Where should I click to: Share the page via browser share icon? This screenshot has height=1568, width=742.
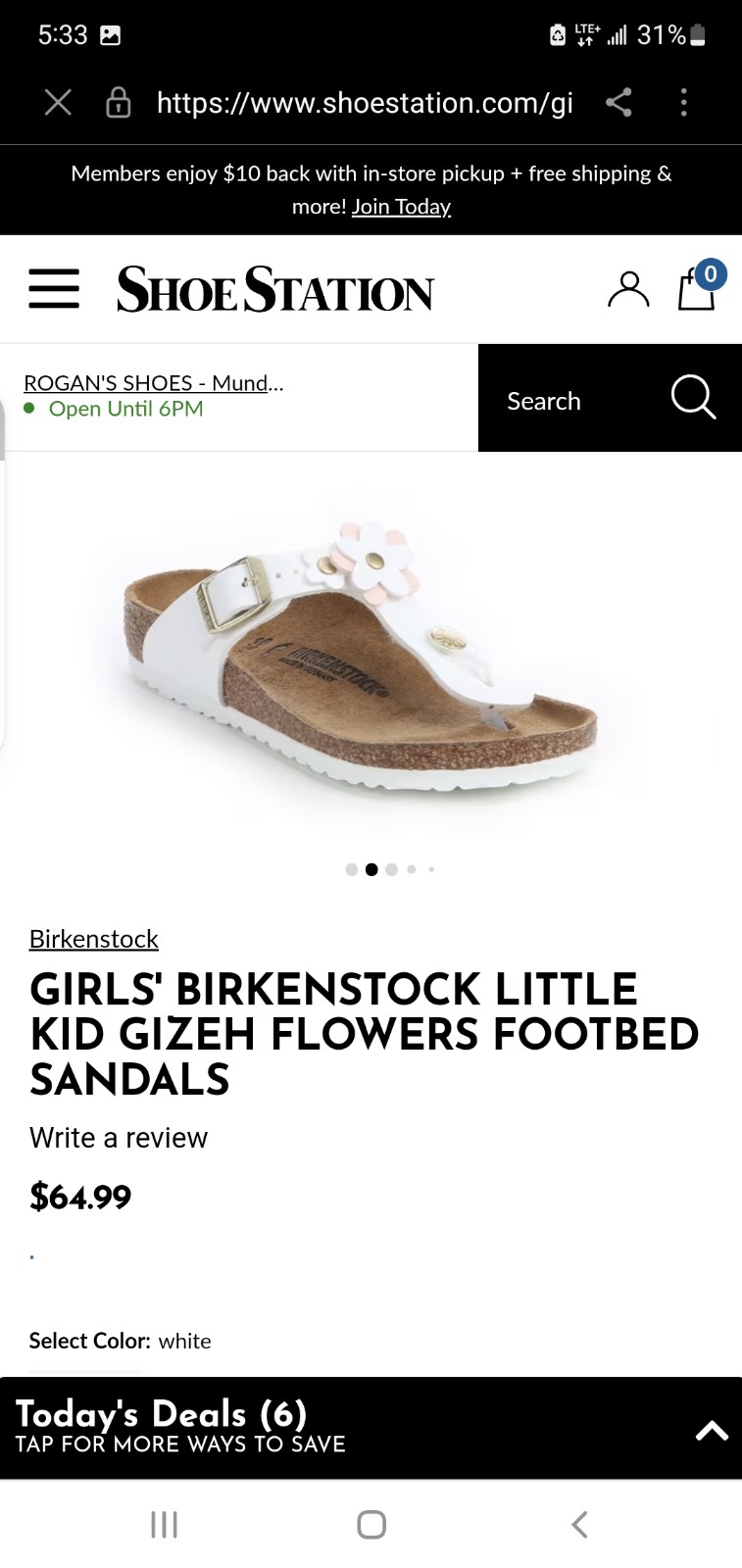[x=618, y=102]
